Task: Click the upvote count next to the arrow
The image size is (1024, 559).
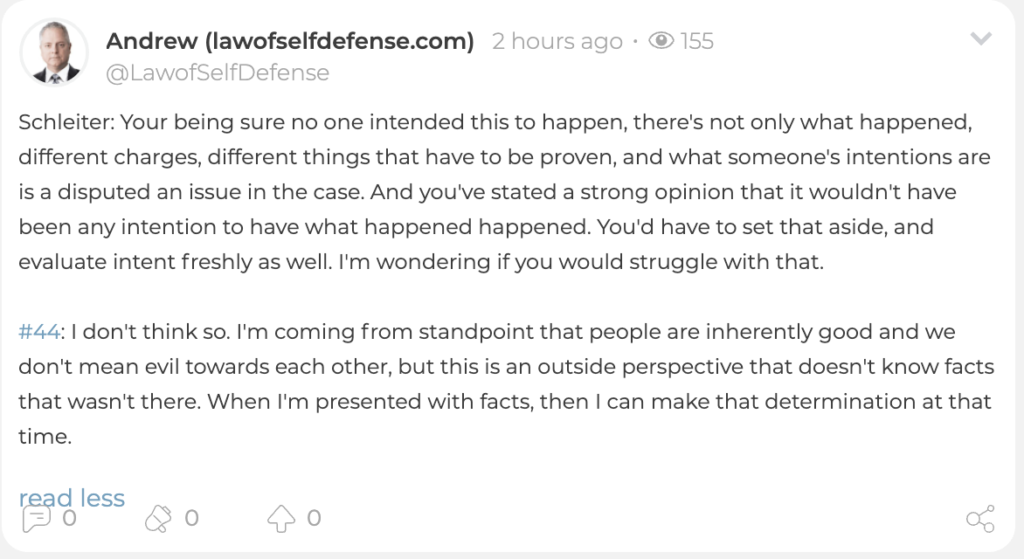Action: pyautogui.click(x=314, y=519)
